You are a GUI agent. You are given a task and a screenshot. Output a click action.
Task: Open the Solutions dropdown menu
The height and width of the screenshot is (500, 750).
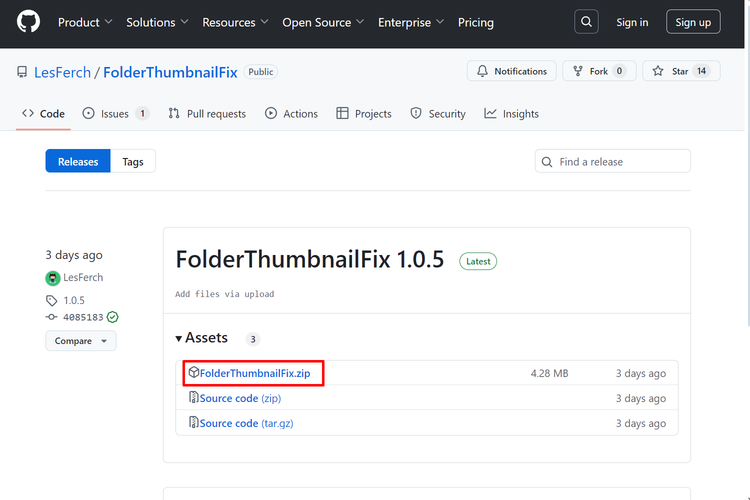(157, 22)
